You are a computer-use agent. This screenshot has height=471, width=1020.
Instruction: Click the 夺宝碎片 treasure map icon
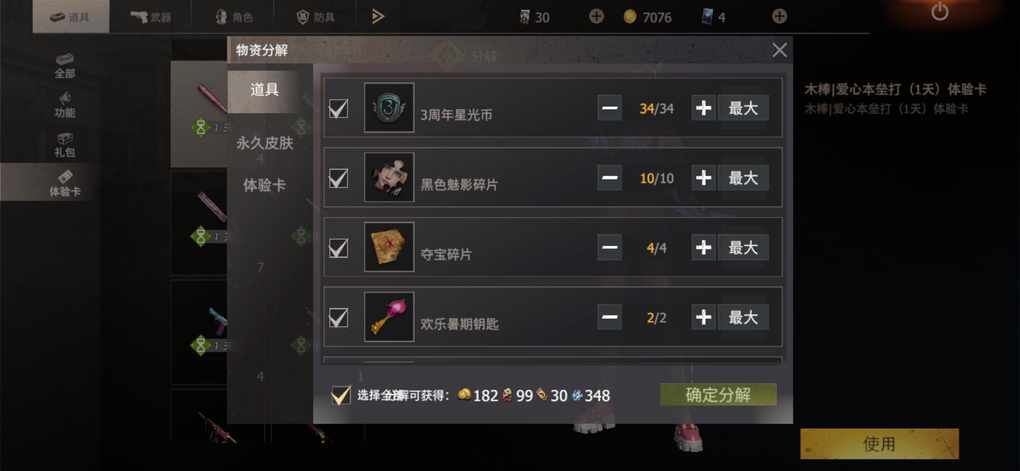389,247
